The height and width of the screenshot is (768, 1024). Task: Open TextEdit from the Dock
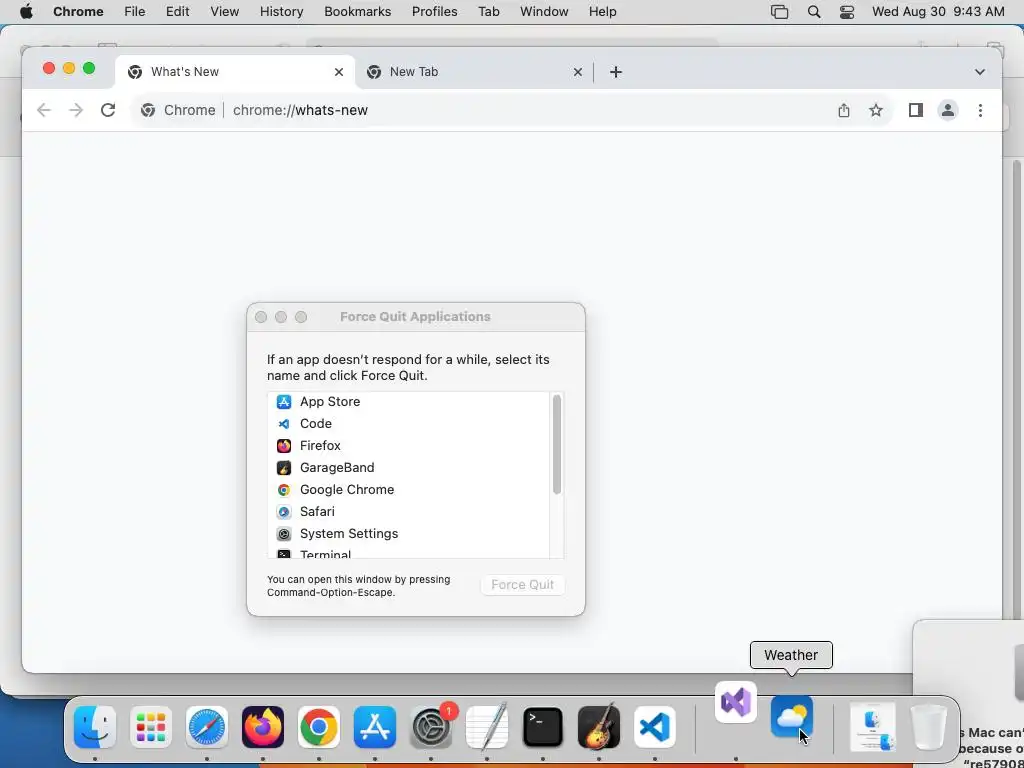487,727
